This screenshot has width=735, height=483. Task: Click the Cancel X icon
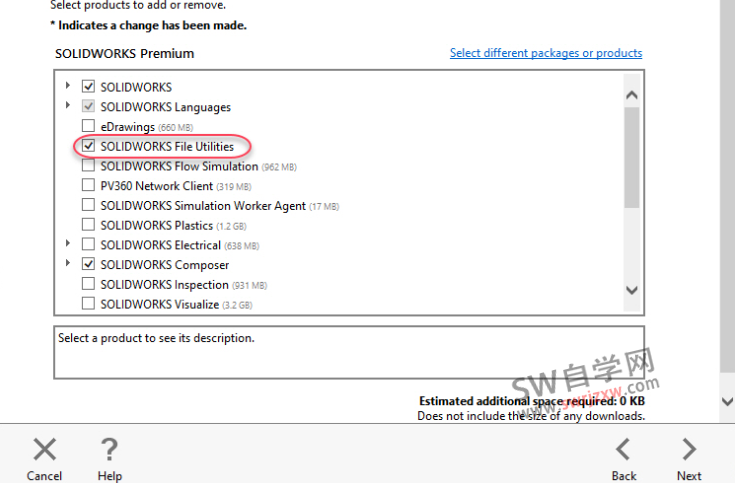[45, 449]
